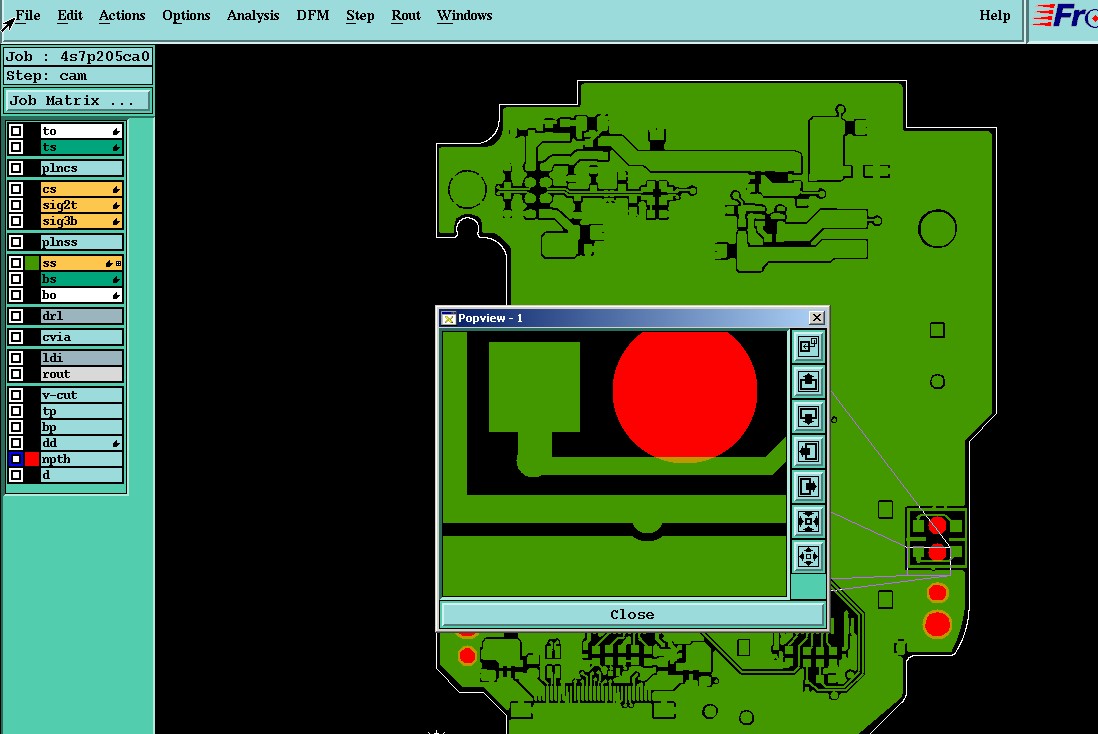Pan the Popview left with arrow icon
This screenshot has width=1098, height=734.
(808, 451)
